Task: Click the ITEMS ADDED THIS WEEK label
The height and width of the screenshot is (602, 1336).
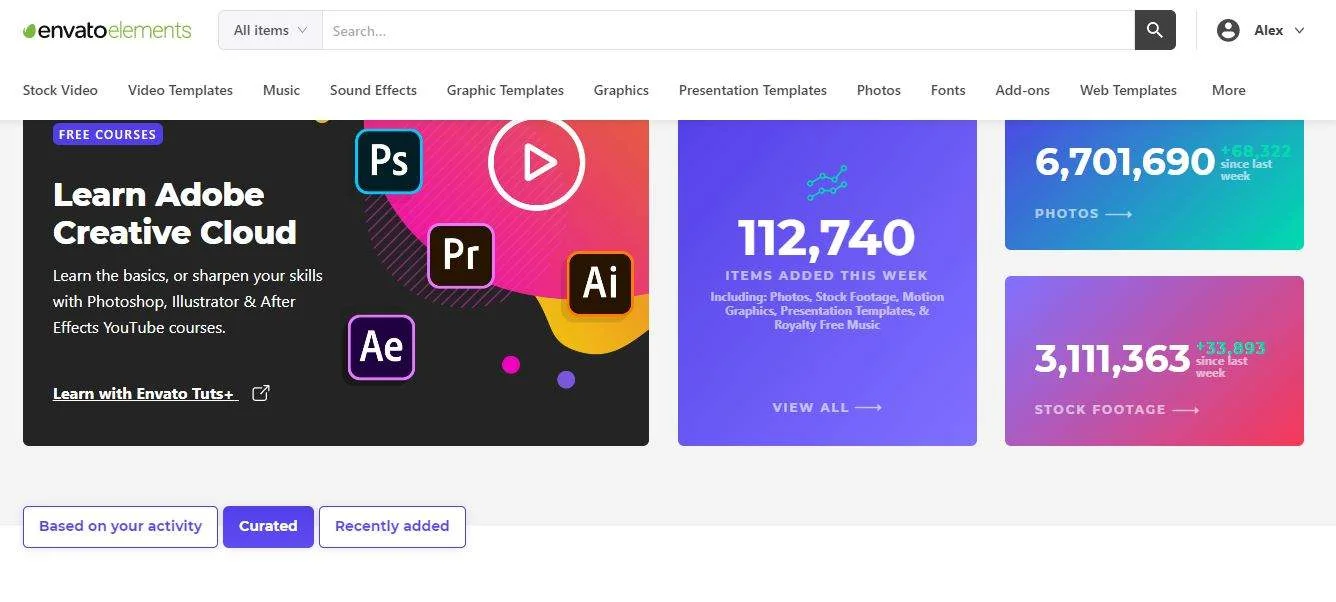Action: [827, 275]
